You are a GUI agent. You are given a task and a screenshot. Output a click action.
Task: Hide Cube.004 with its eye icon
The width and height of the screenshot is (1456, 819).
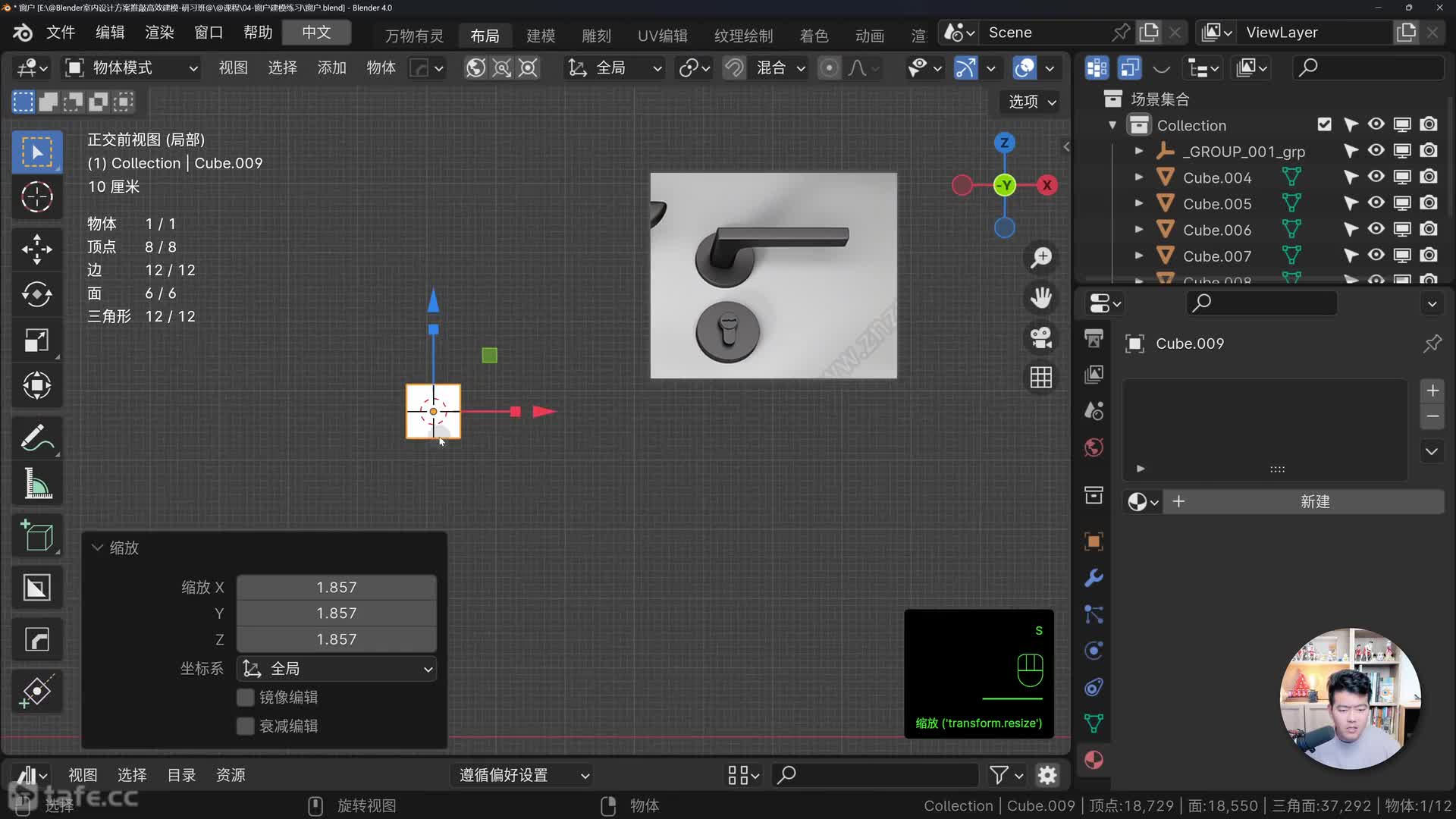click(x=1376, y=177)
